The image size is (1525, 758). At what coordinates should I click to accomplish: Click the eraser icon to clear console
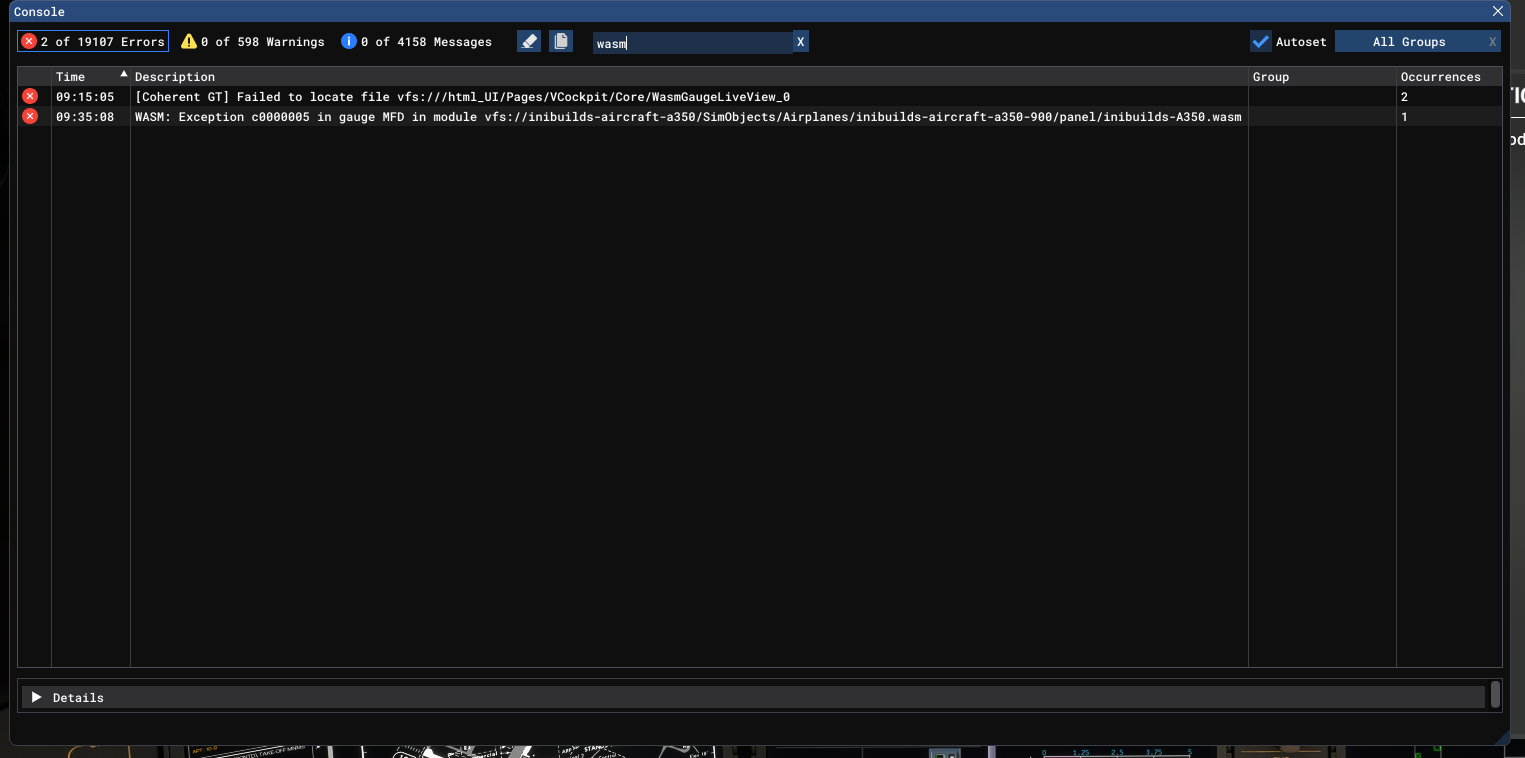[529, 41]
